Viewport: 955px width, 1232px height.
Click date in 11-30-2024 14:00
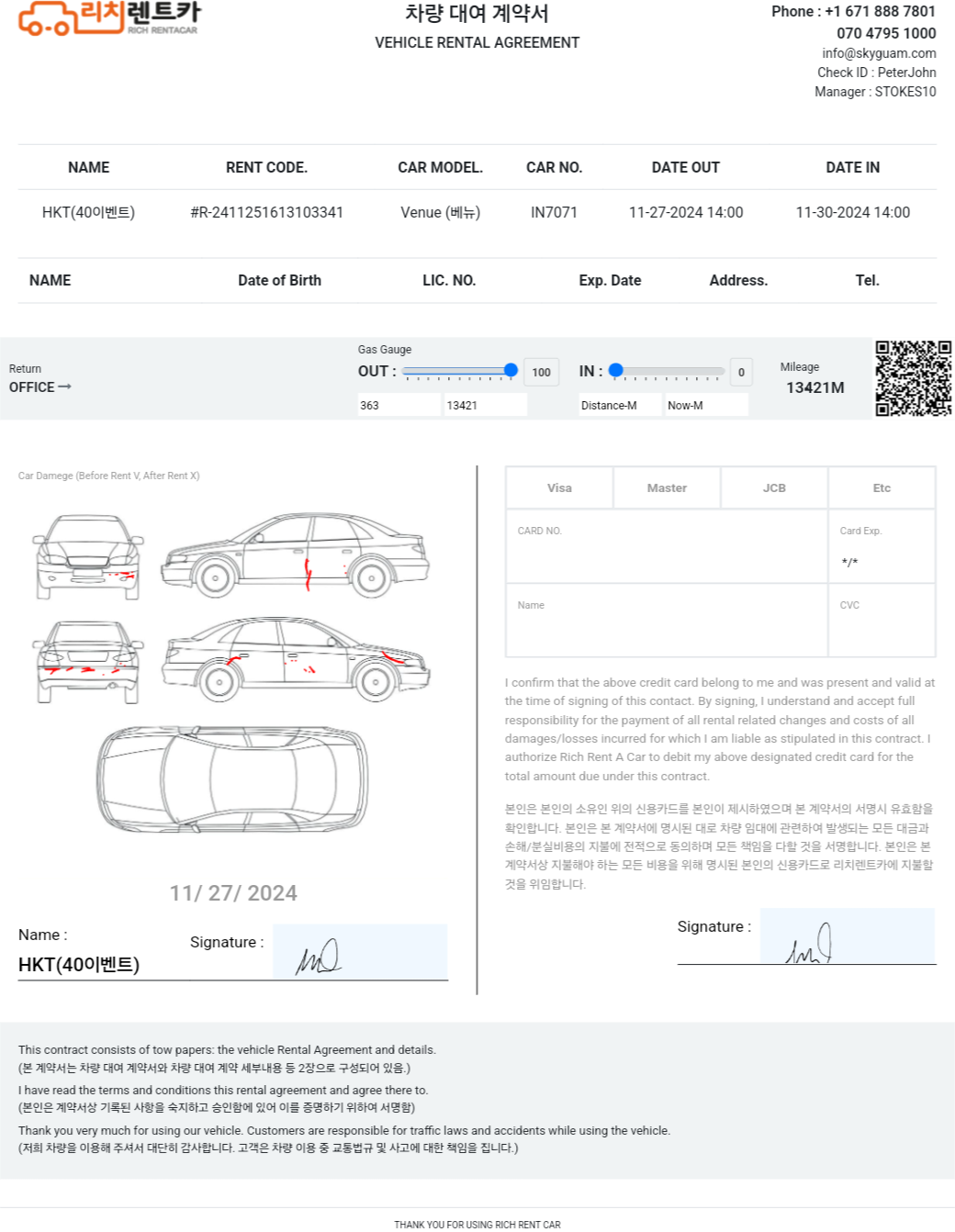coord(852,212)
